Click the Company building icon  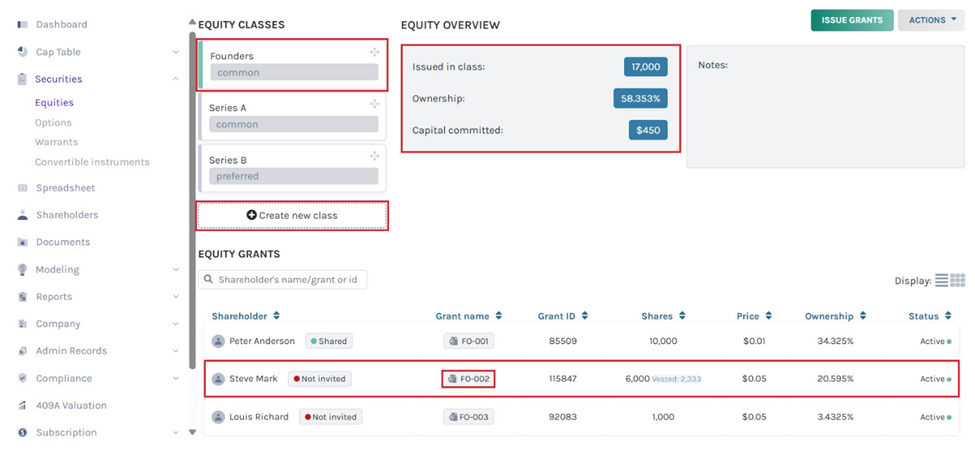23,324
